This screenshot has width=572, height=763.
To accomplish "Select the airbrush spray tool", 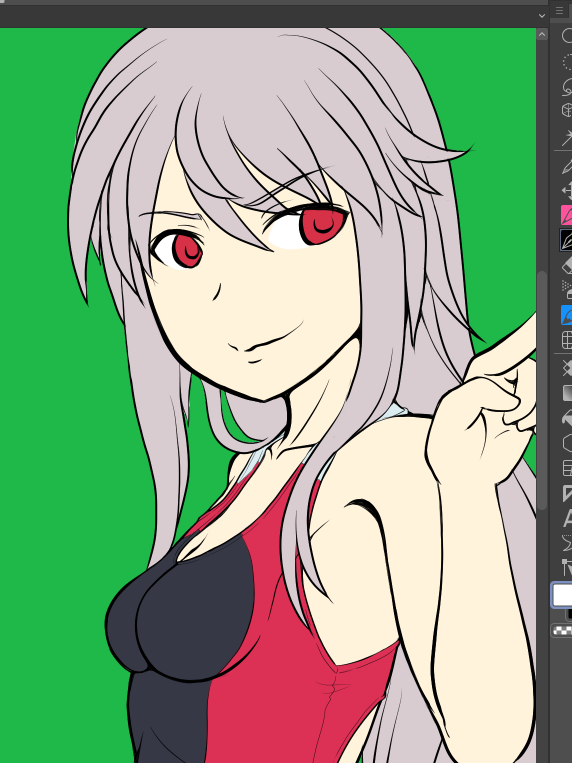I will 567,290.
